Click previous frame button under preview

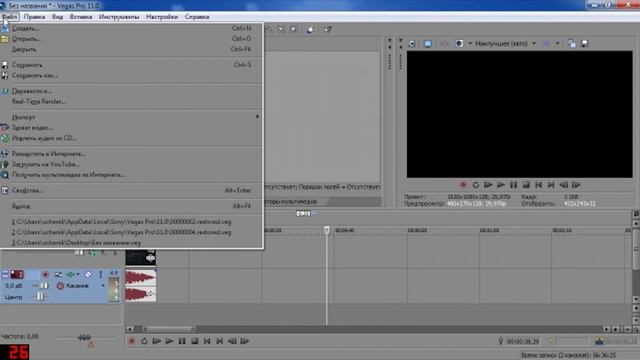pos(564,185)
